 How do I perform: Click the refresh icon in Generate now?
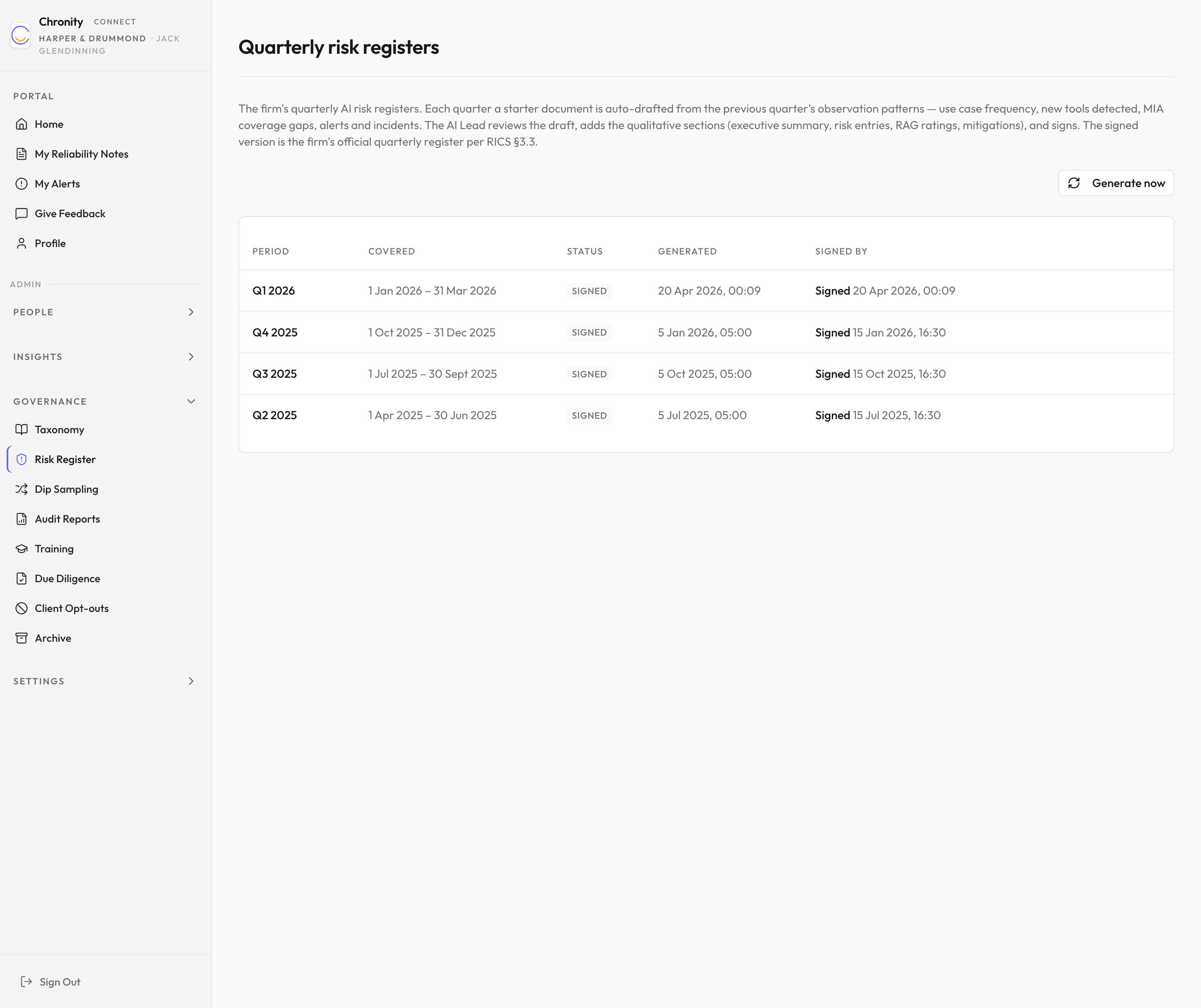coord(1074,183)
